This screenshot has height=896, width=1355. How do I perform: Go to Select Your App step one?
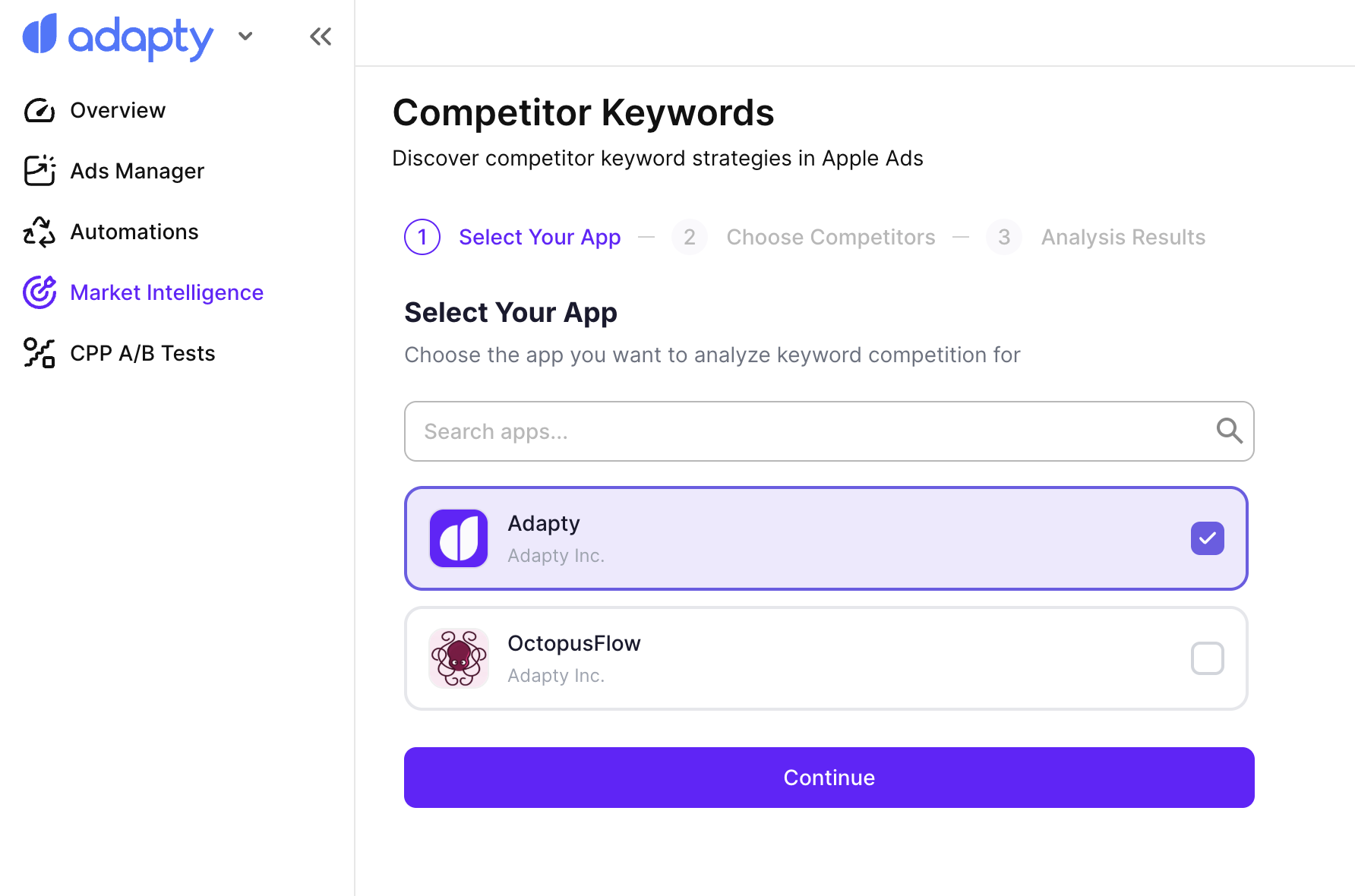539,237
